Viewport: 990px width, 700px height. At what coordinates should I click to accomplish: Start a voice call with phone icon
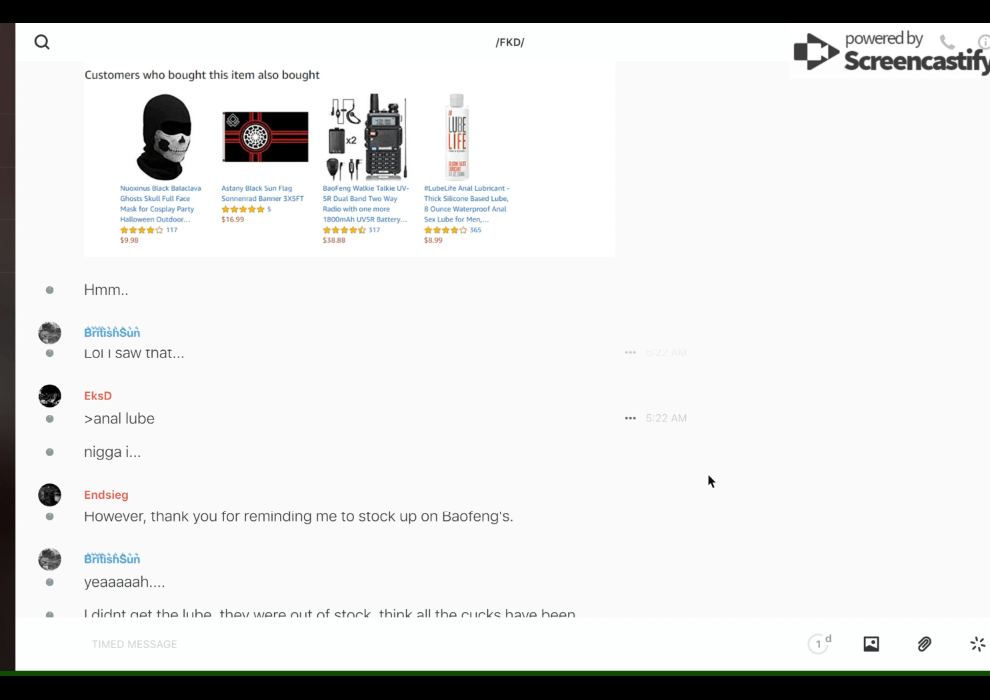point(947,42)
